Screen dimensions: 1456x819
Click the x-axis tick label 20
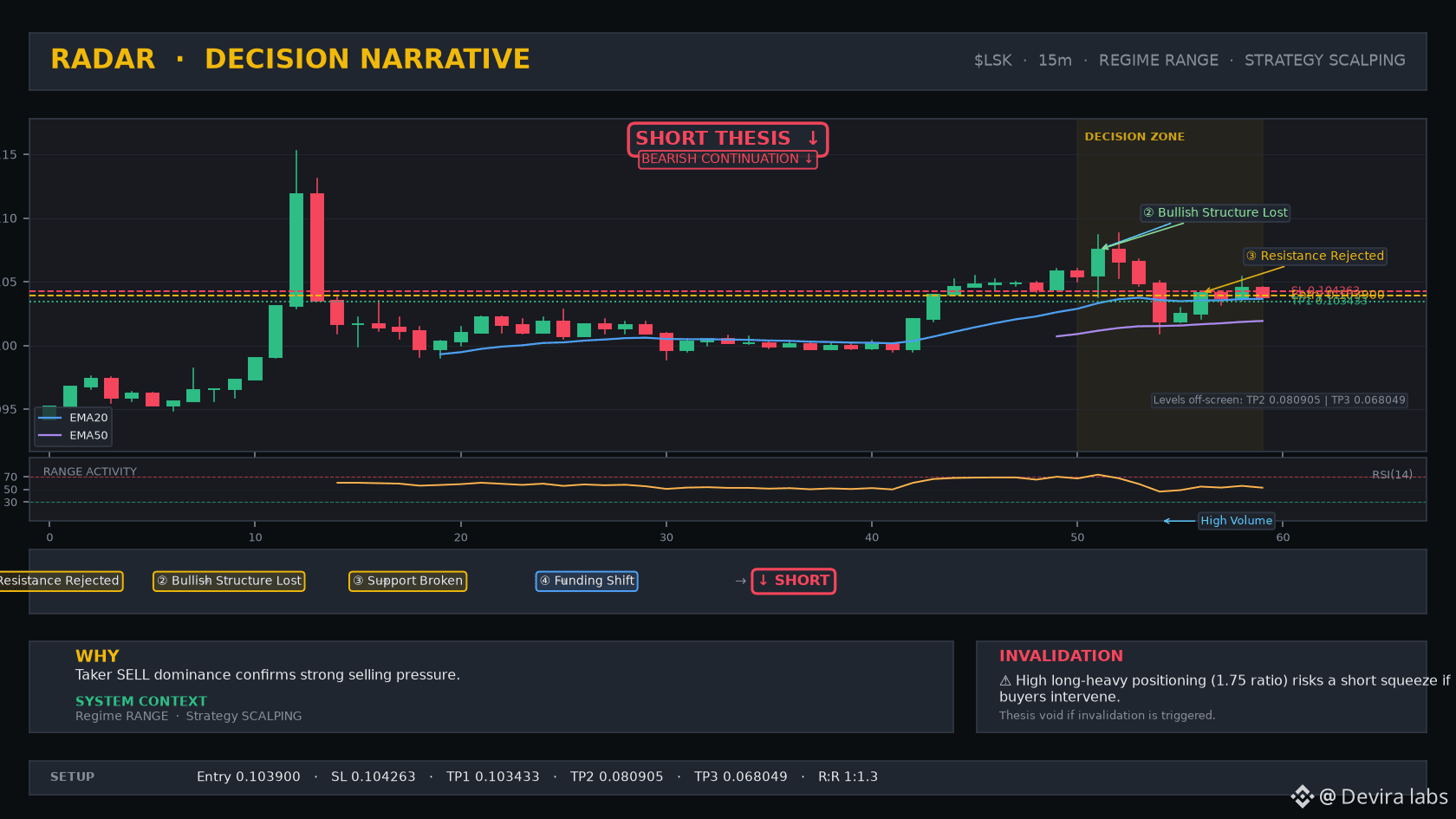(x=461, y=538)
